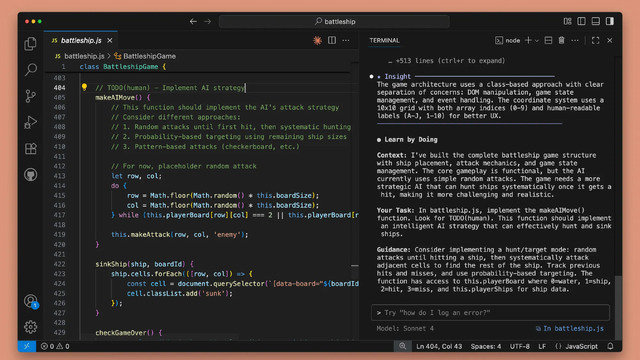Image resolution: width=640 pixels, height=360 pixels.
Task: Toggle the primary sidebar layout button
Action: pyautogui.click(x=581, y=21)
